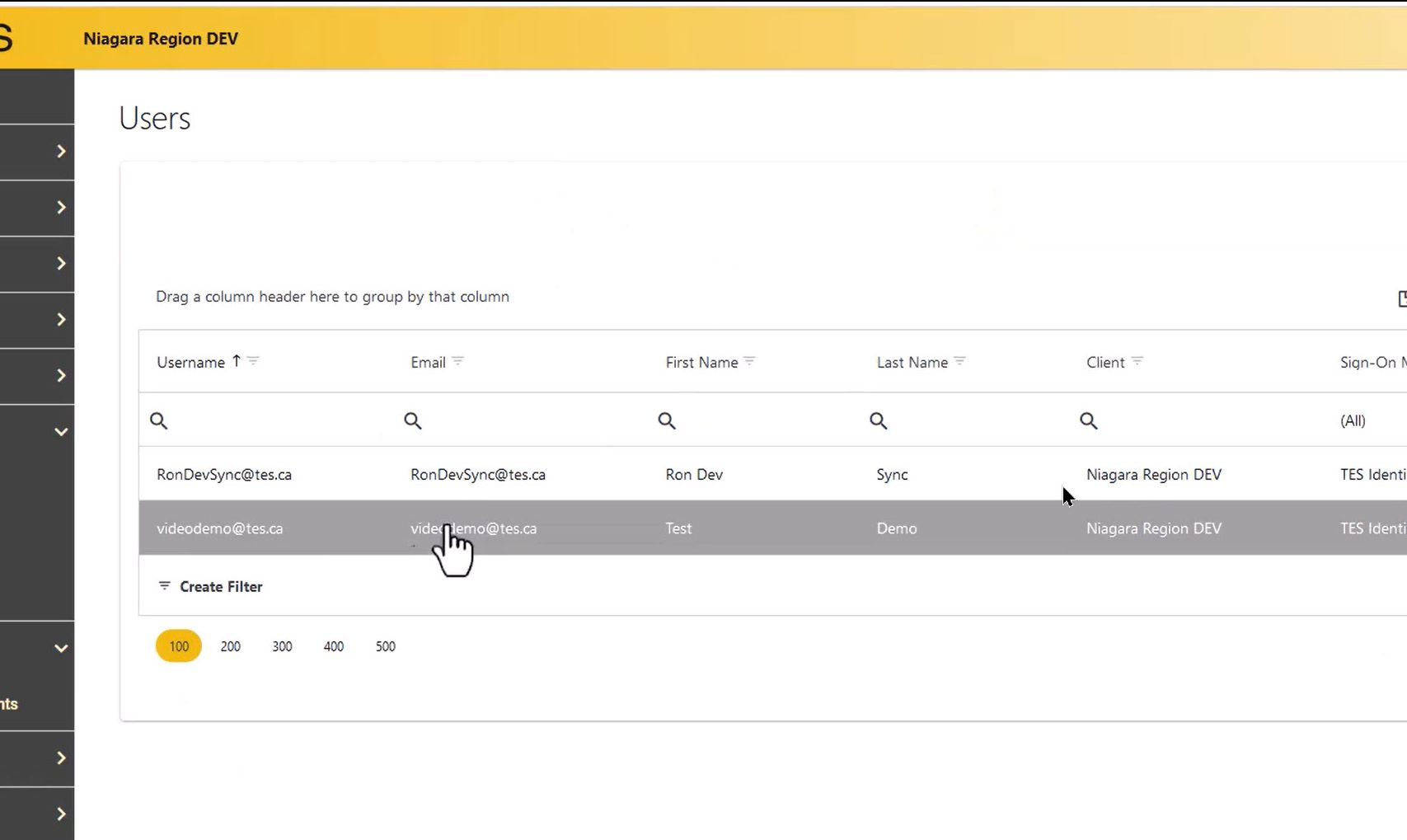Open the First Name column filter icon
1407x840 pixels.
[x=749, y=361]
